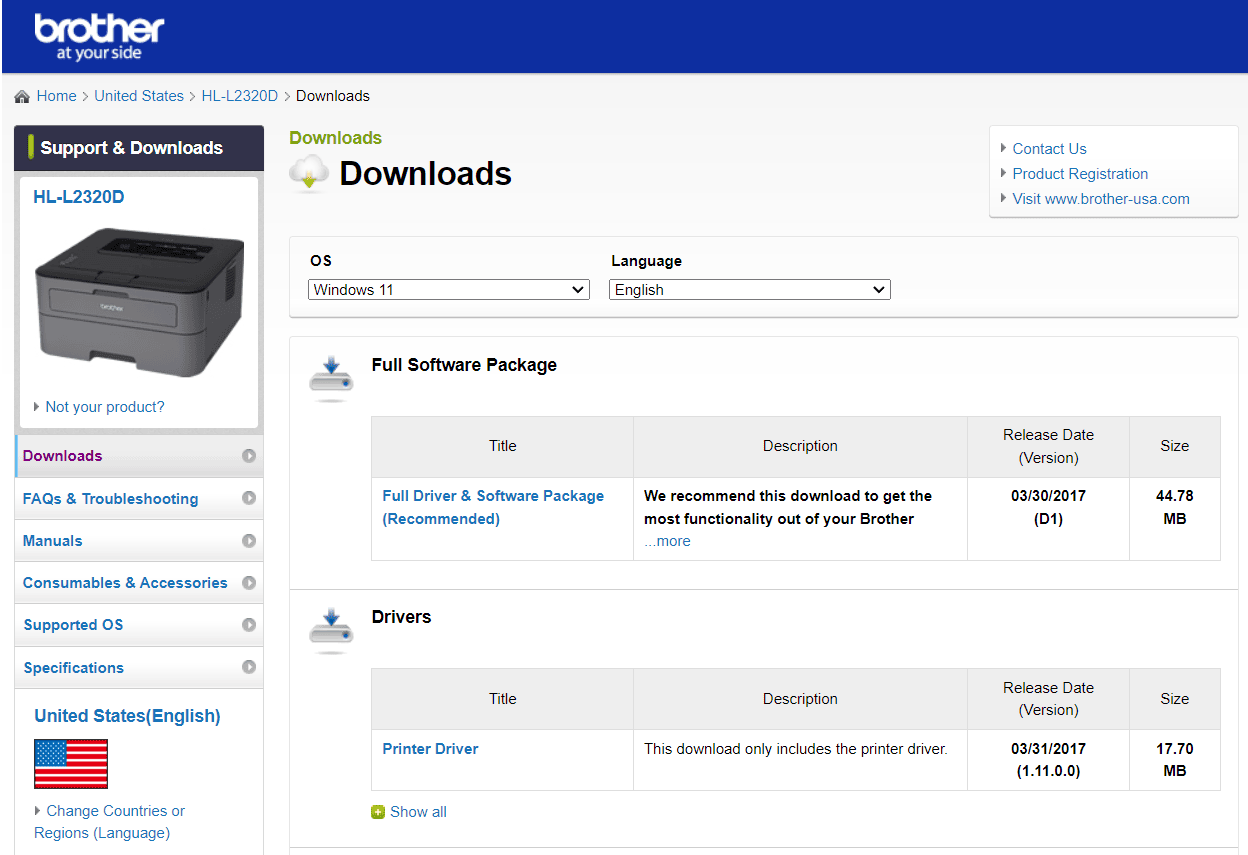
Task: Click the arrow icon beside Product Registration
Action: point(1003,173)
